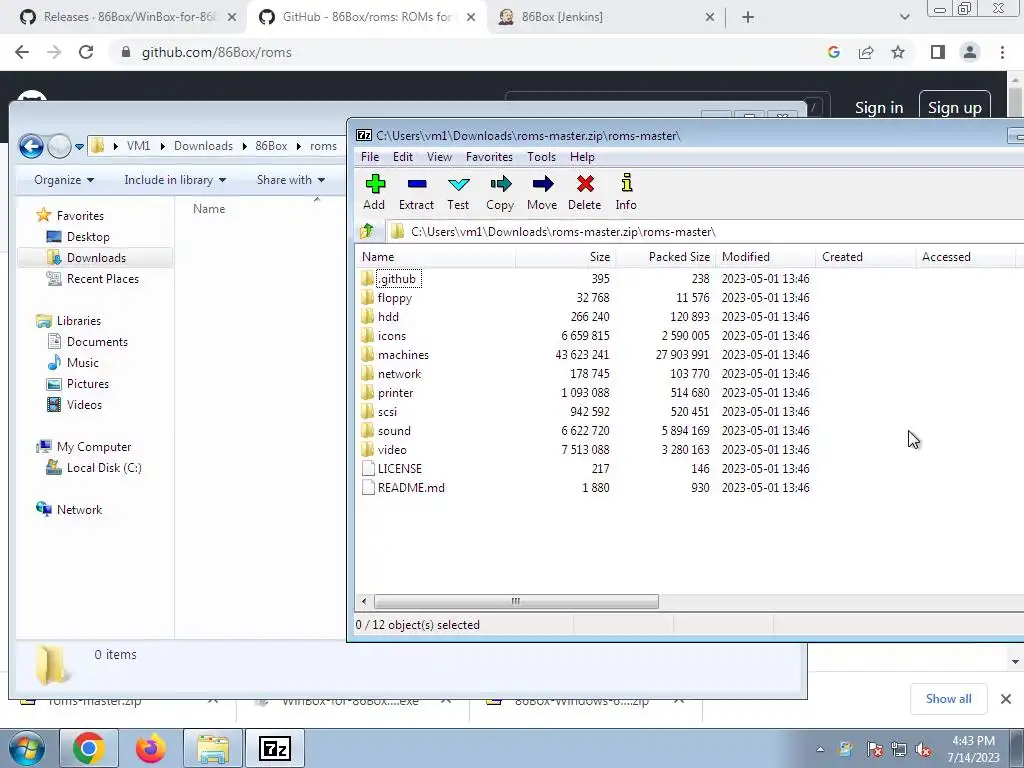This screenshot has width=1024, height=768.
Task: Open the Organize dropdown in Explorer
Action: pyautogui.click(x=64, y=180)
